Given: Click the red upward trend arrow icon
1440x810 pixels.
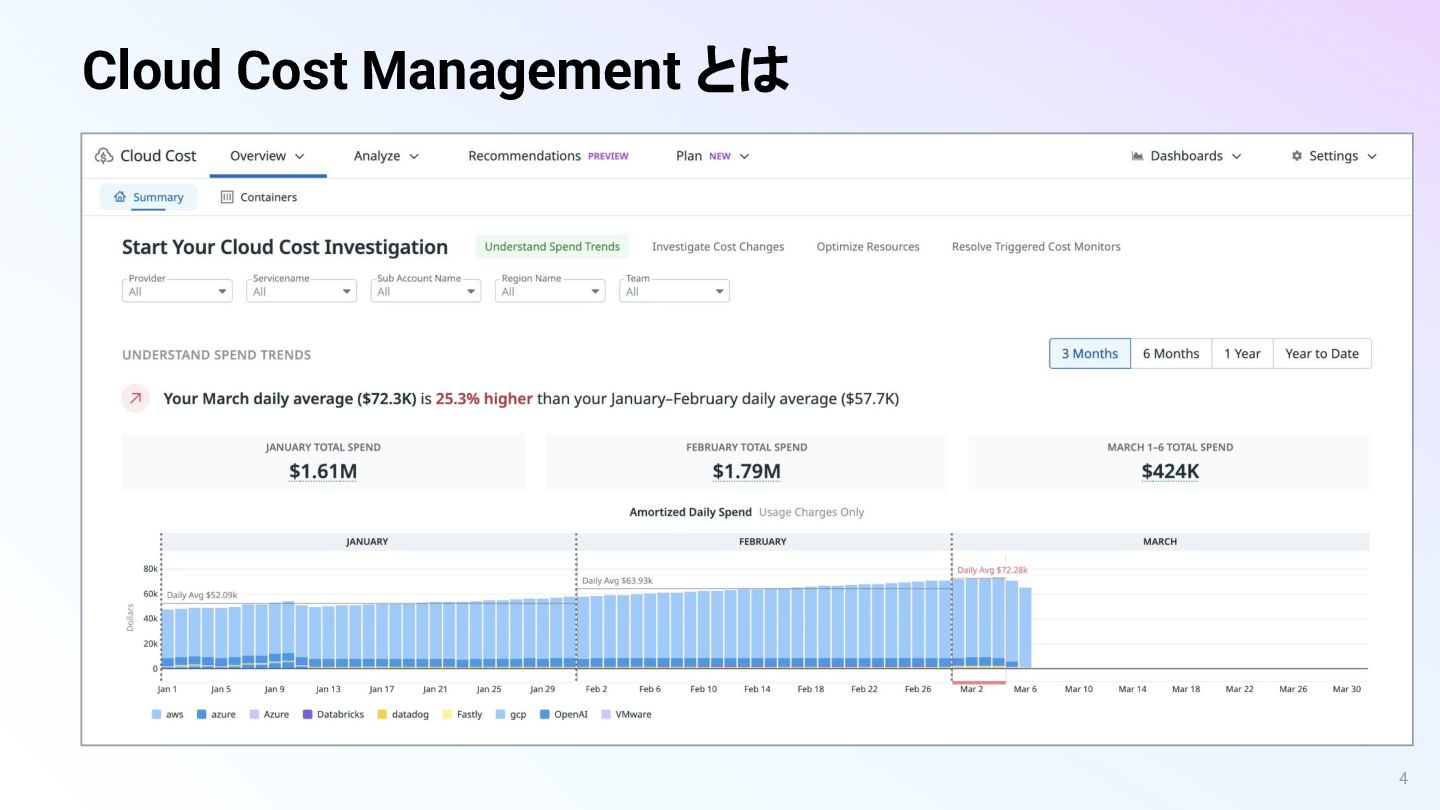Looking at the screenshot, I should pyautogui.click(x=136, y=398).
